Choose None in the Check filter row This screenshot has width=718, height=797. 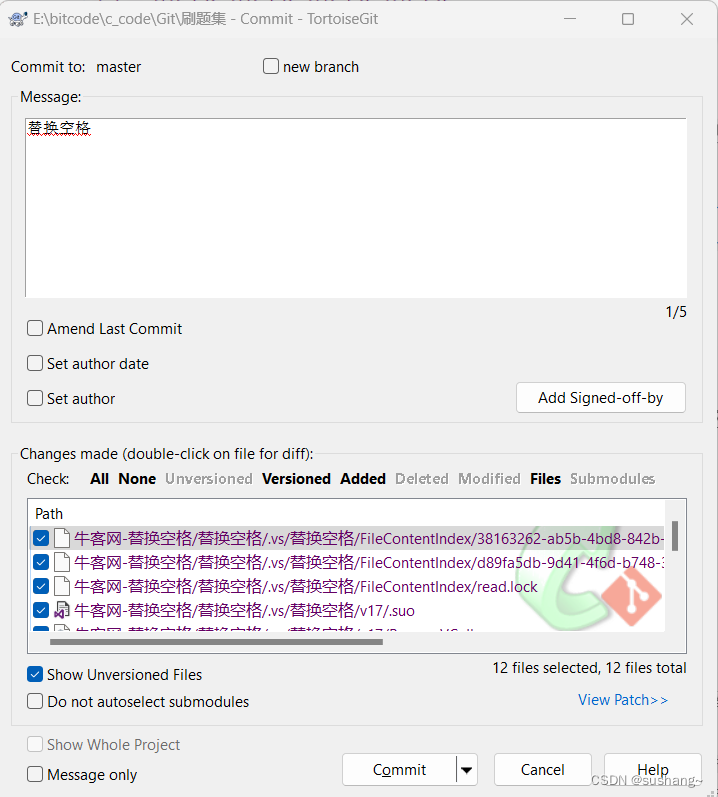(137, 479)
